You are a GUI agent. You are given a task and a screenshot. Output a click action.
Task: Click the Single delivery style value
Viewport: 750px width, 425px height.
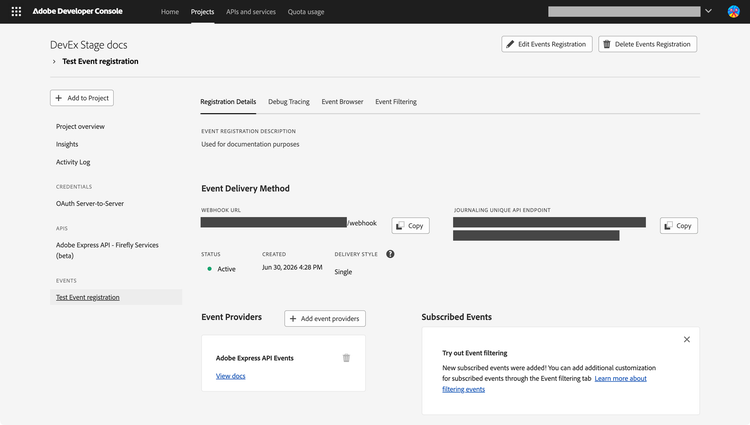(x=343, y=272)
